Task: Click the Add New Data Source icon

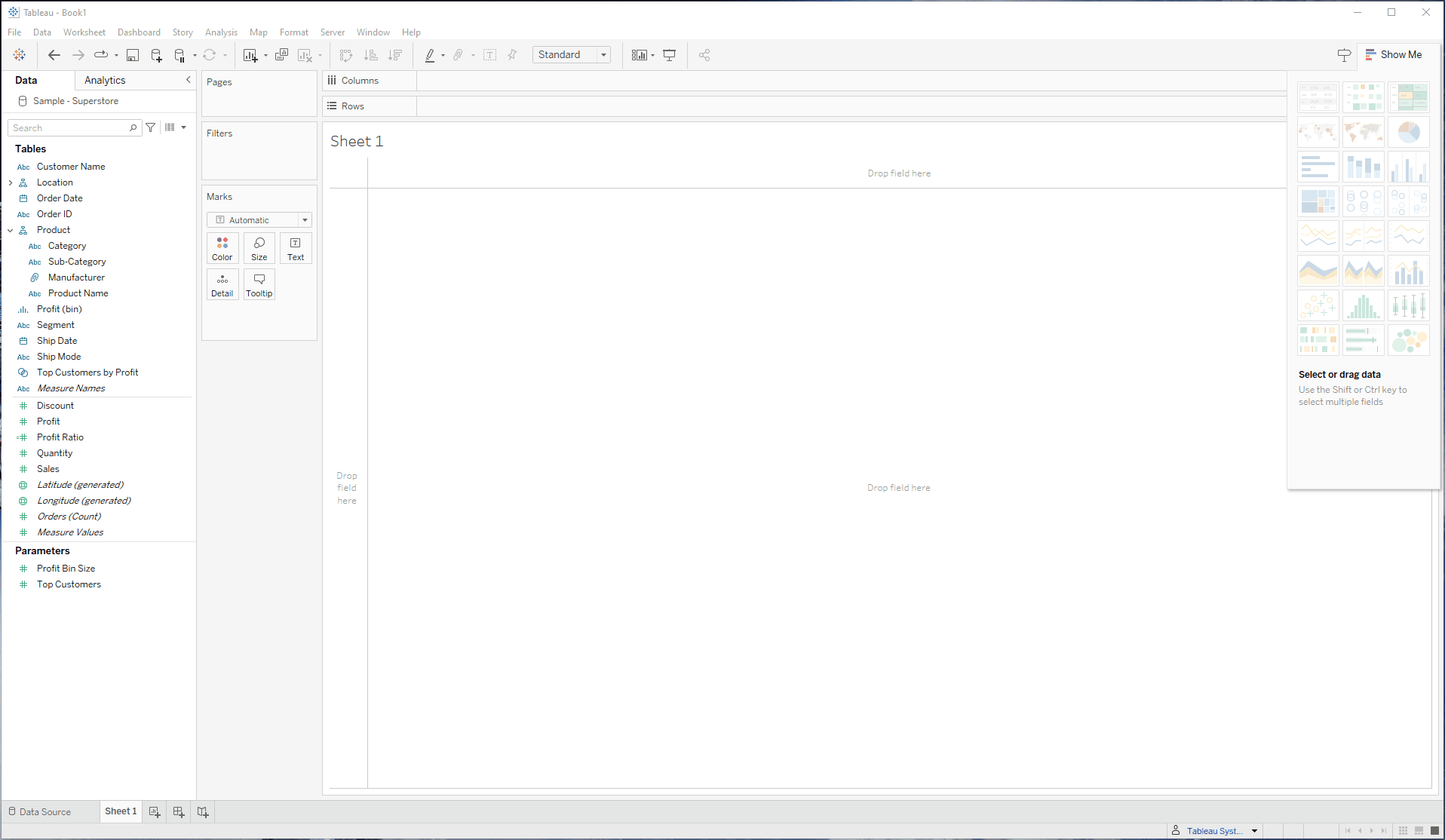Action: tap(156, 55)
